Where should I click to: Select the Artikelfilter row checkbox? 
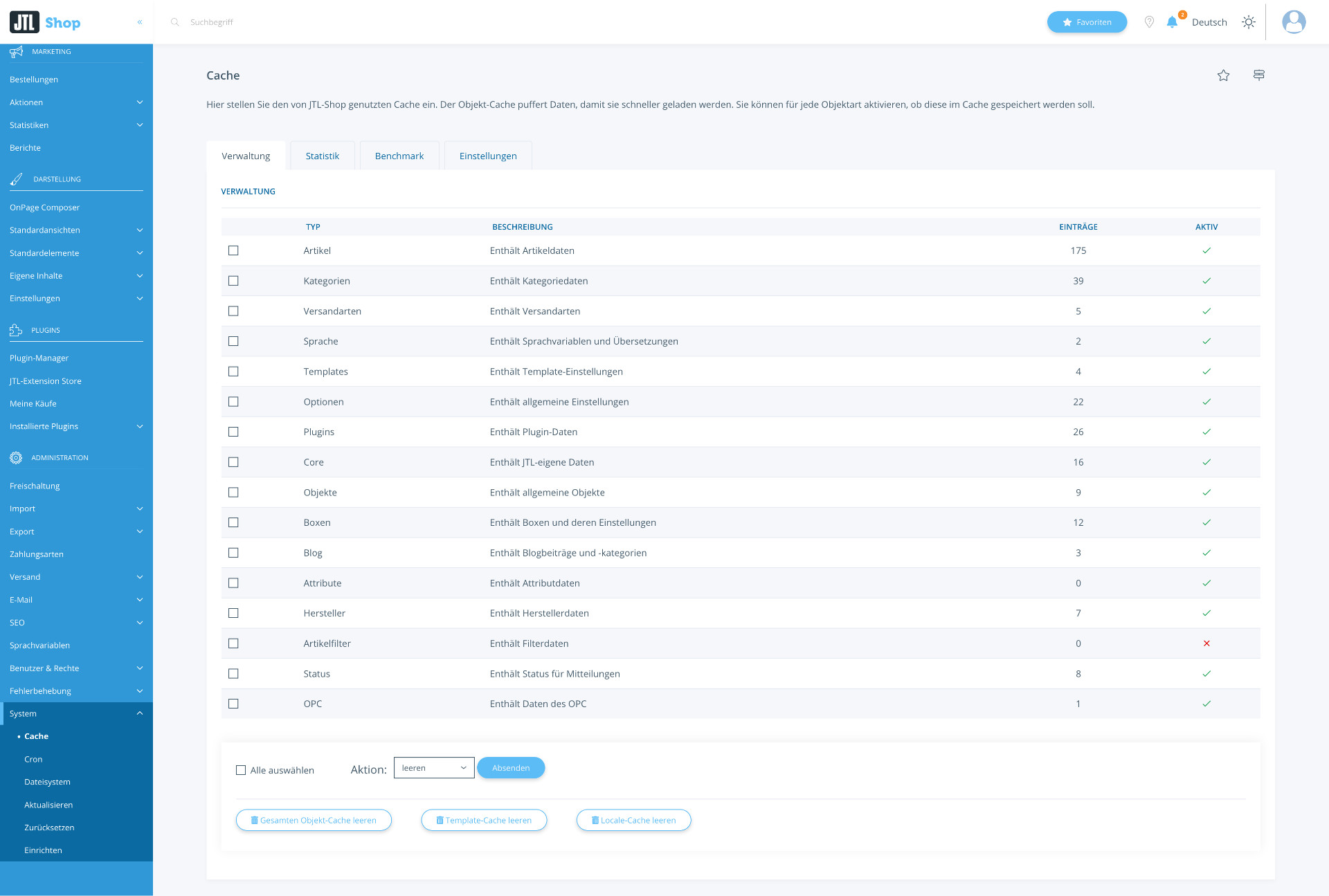(x=233, y=643)
